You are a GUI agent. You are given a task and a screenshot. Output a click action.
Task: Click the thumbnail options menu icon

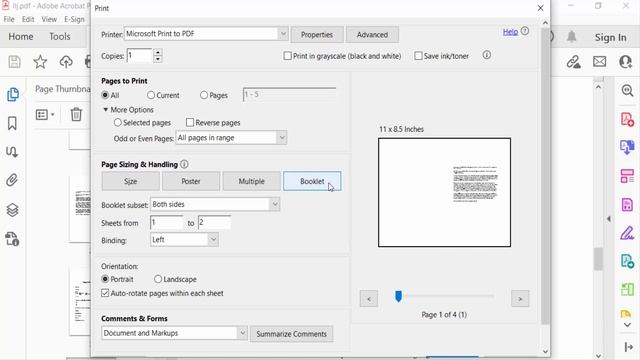pyautogui.click(x=44, y=115)
